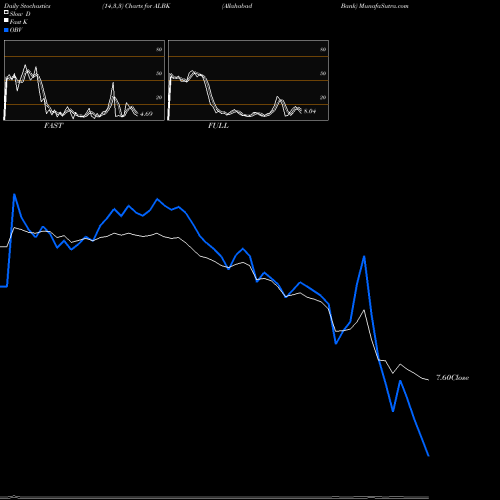Click the FAST stochastic mini chart
This screenshot has height=500, width=500.
click(x=84, y=80)
